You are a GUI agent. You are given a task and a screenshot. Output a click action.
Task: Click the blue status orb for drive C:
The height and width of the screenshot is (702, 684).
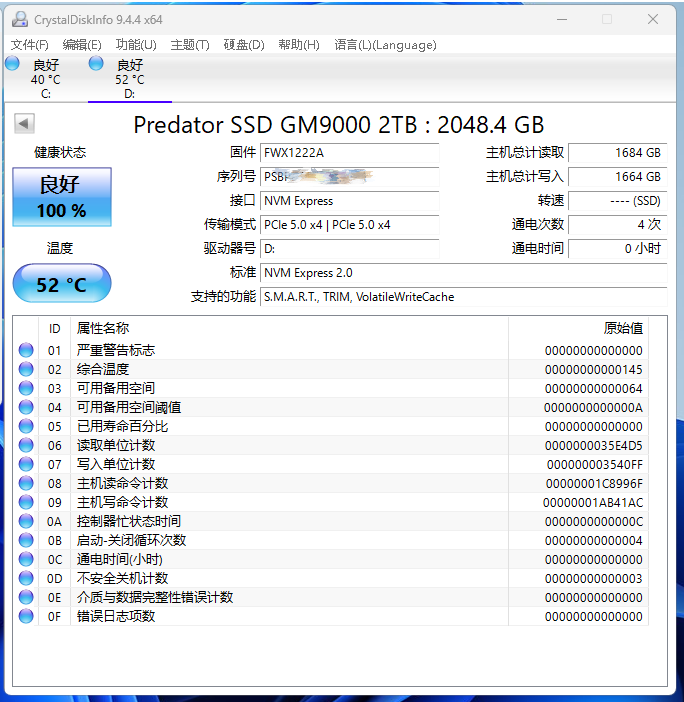click(x=12, y=64)
